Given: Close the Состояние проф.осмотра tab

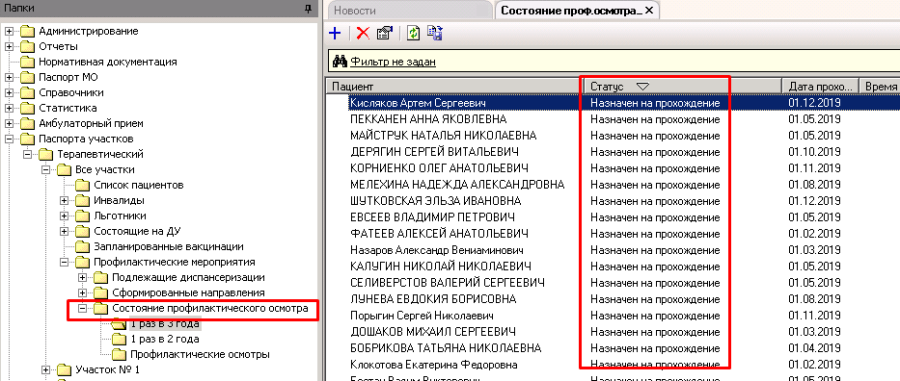Looking at the screenshot, I should 649,10.
